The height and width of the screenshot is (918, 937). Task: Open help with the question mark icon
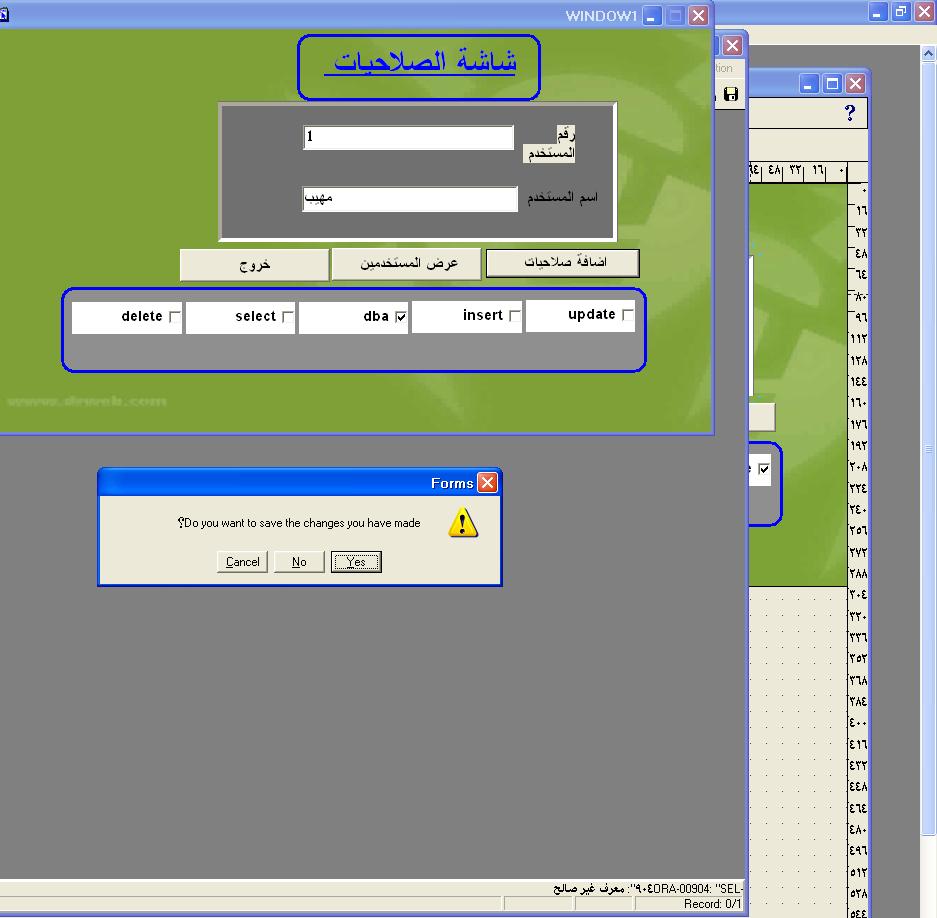pos(850,113)
